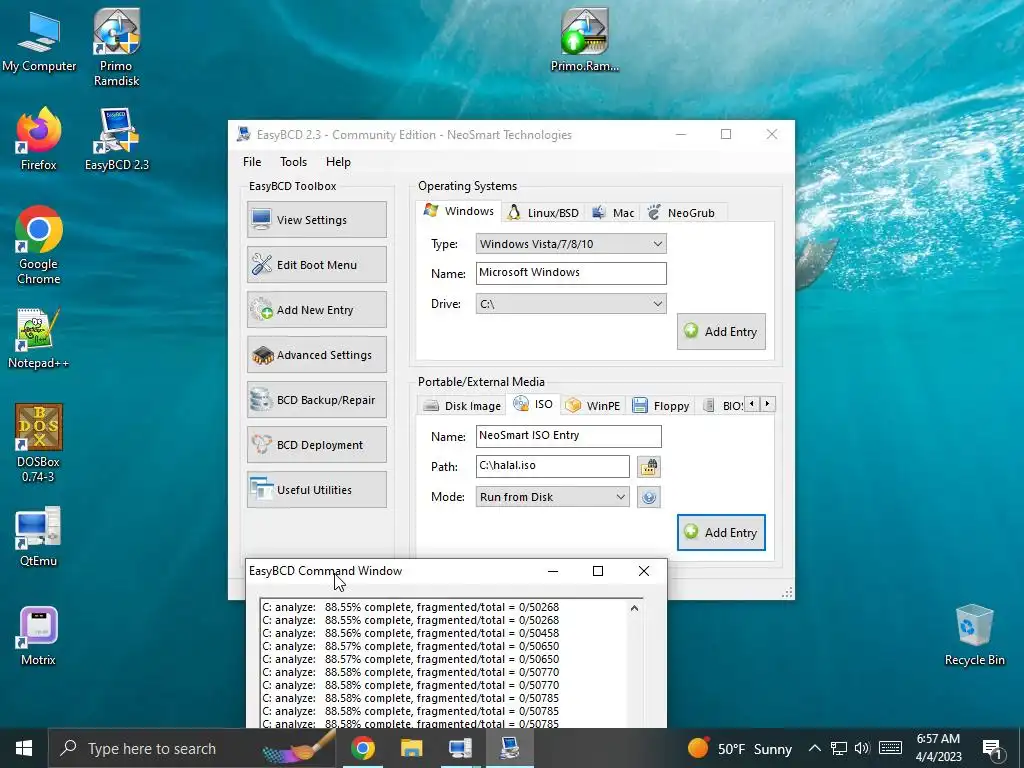Select DOSBox 0.74-3 desktop icon
1024x768 pixels.
(x=39, y=443)
